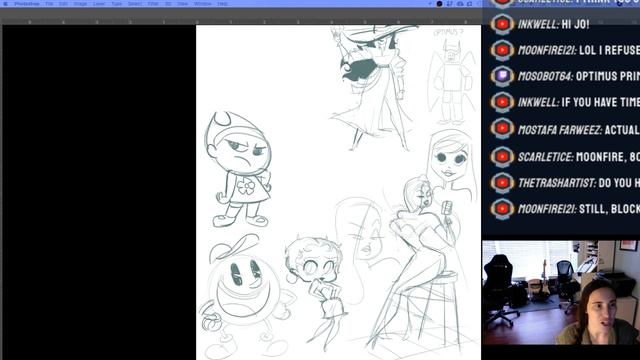Image resolution: width=640 pixels, height=360 pixels.
Task: Click the grumpy gnome-hat character sketch
Action: (x=239, y=169)
